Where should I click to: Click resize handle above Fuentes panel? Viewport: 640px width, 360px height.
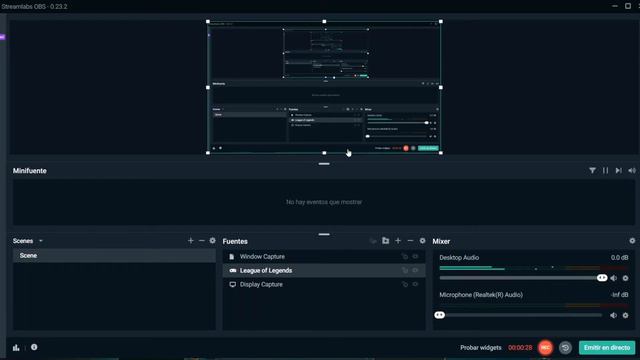tap(324, 234)
